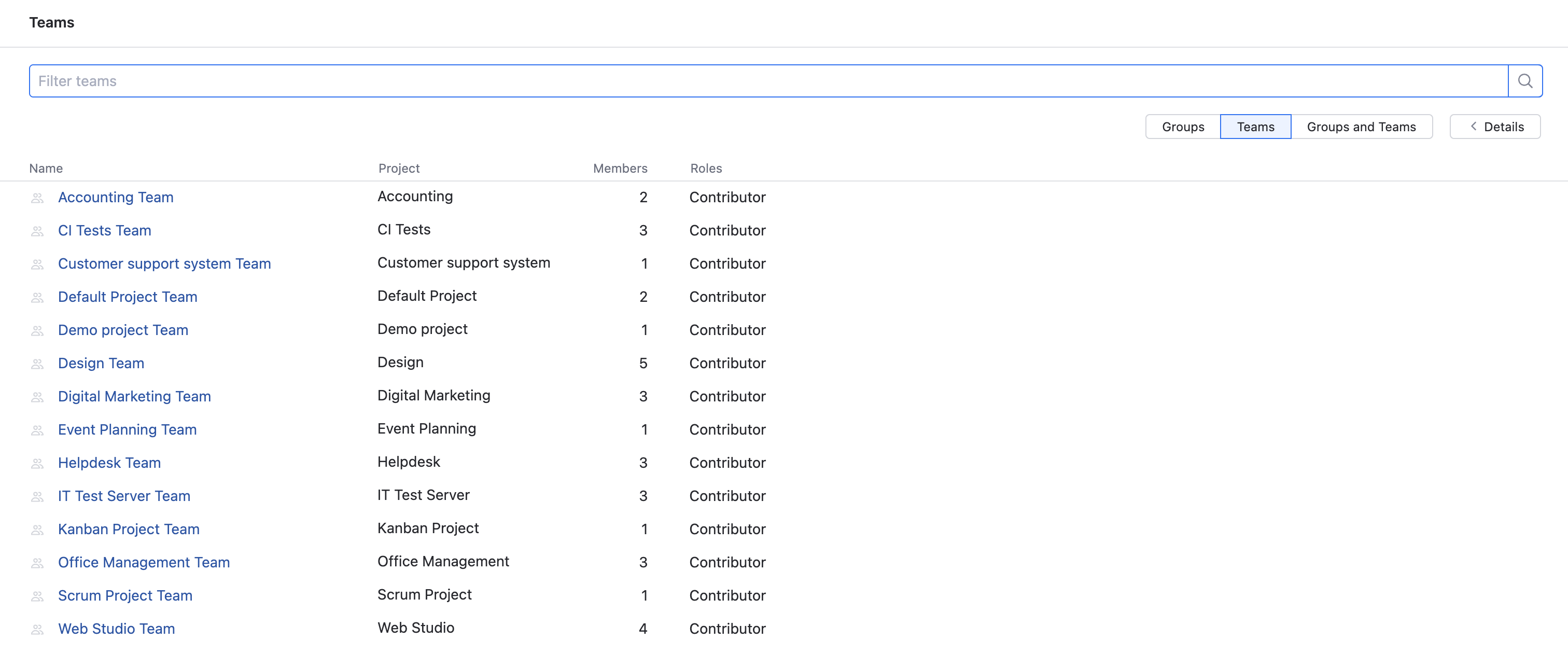
Task: Click the group icon next to Kanban Project Team
Action: pos(37,529)
